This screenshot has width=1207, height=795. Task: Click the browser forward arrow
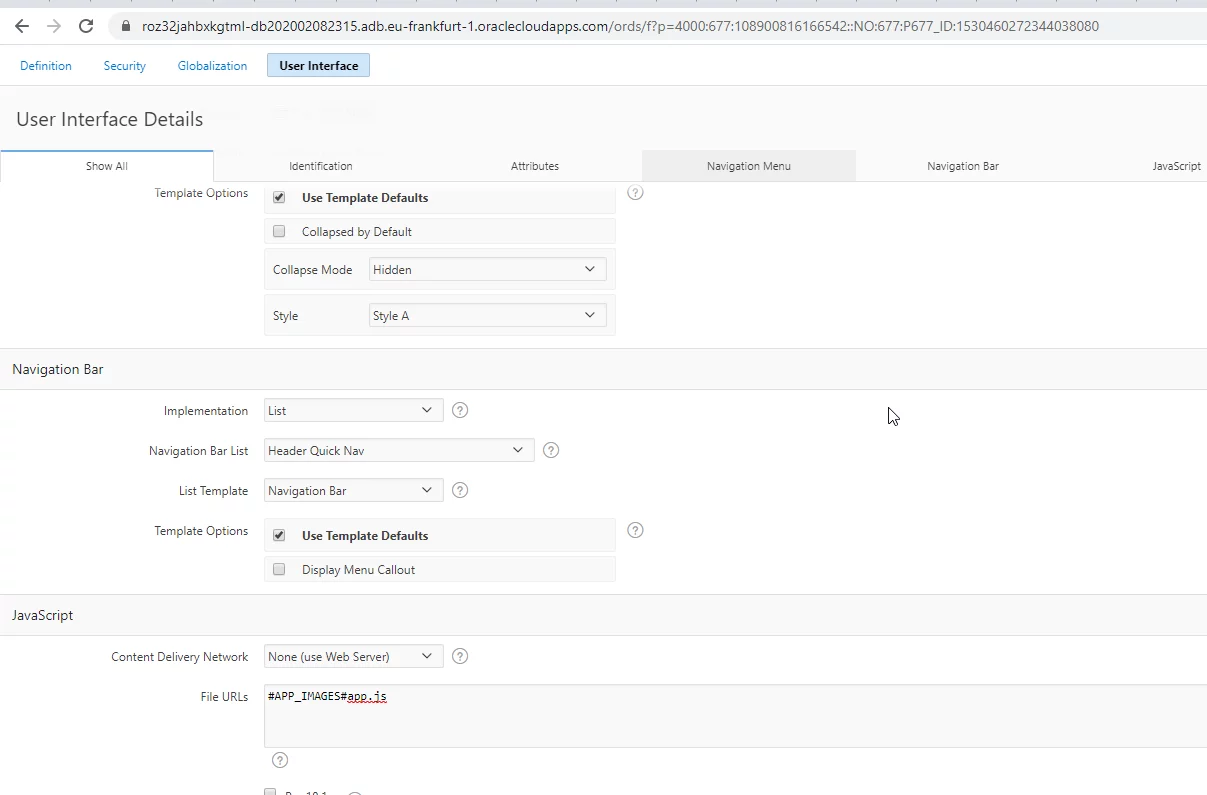54,26
